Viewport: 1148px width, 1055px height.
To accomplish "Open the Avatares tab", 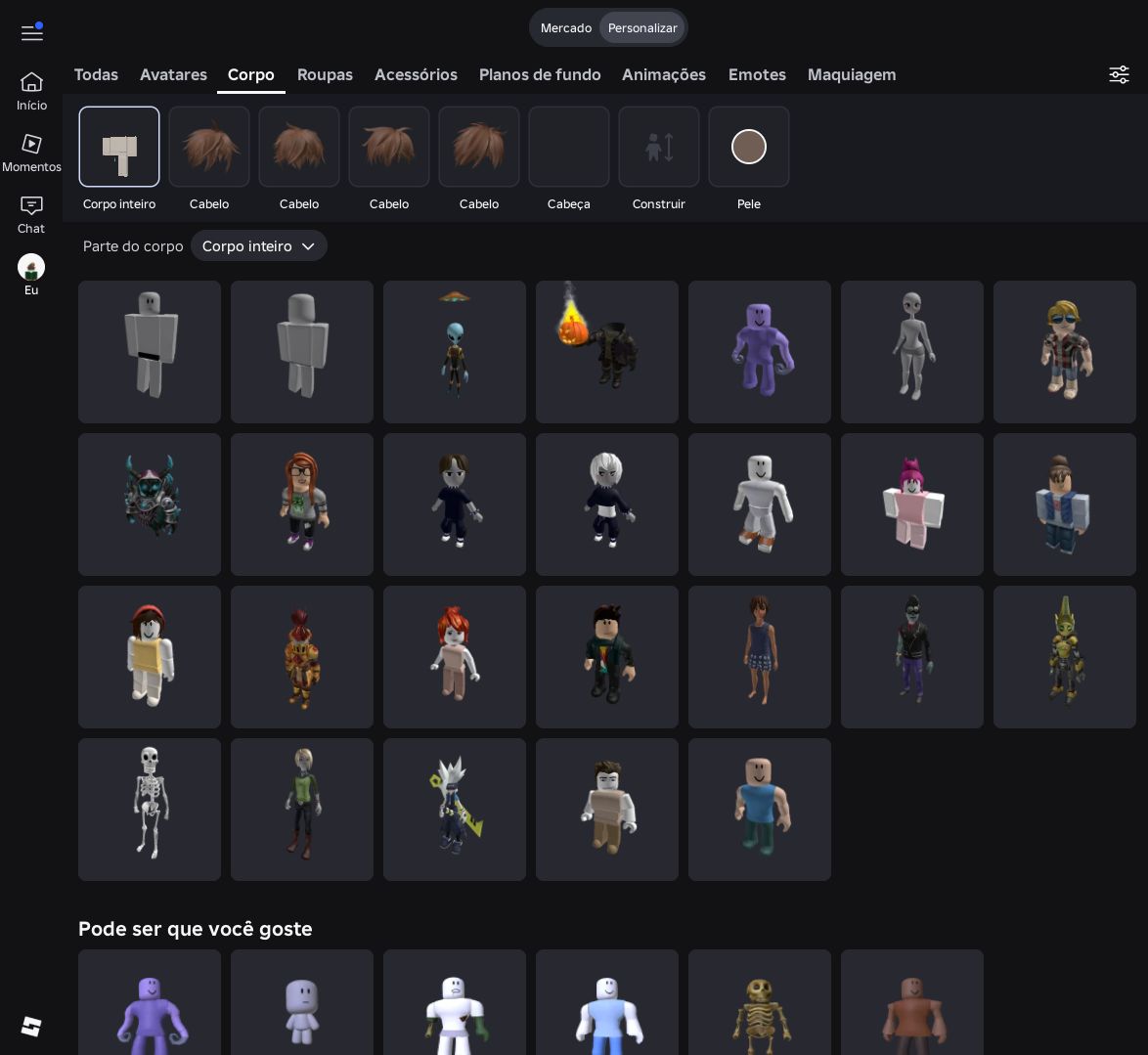I will (173, 74).
